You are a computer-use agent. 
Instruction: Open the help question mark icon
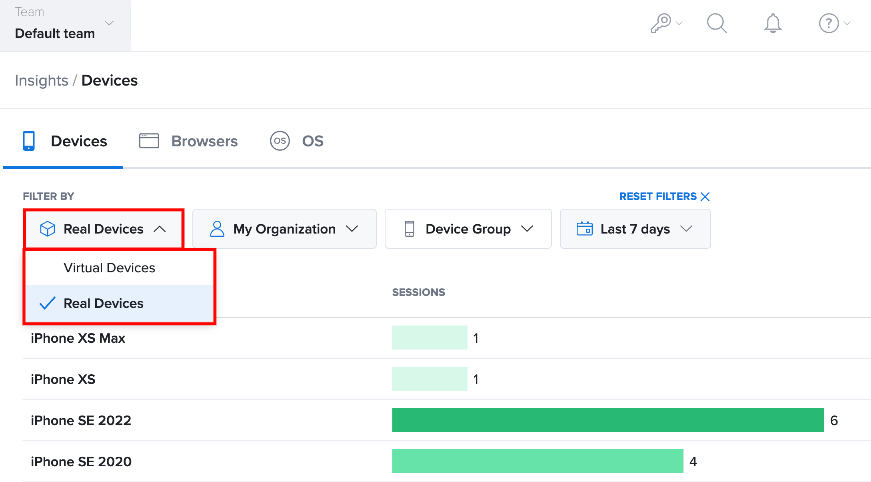tap(829, 23)
